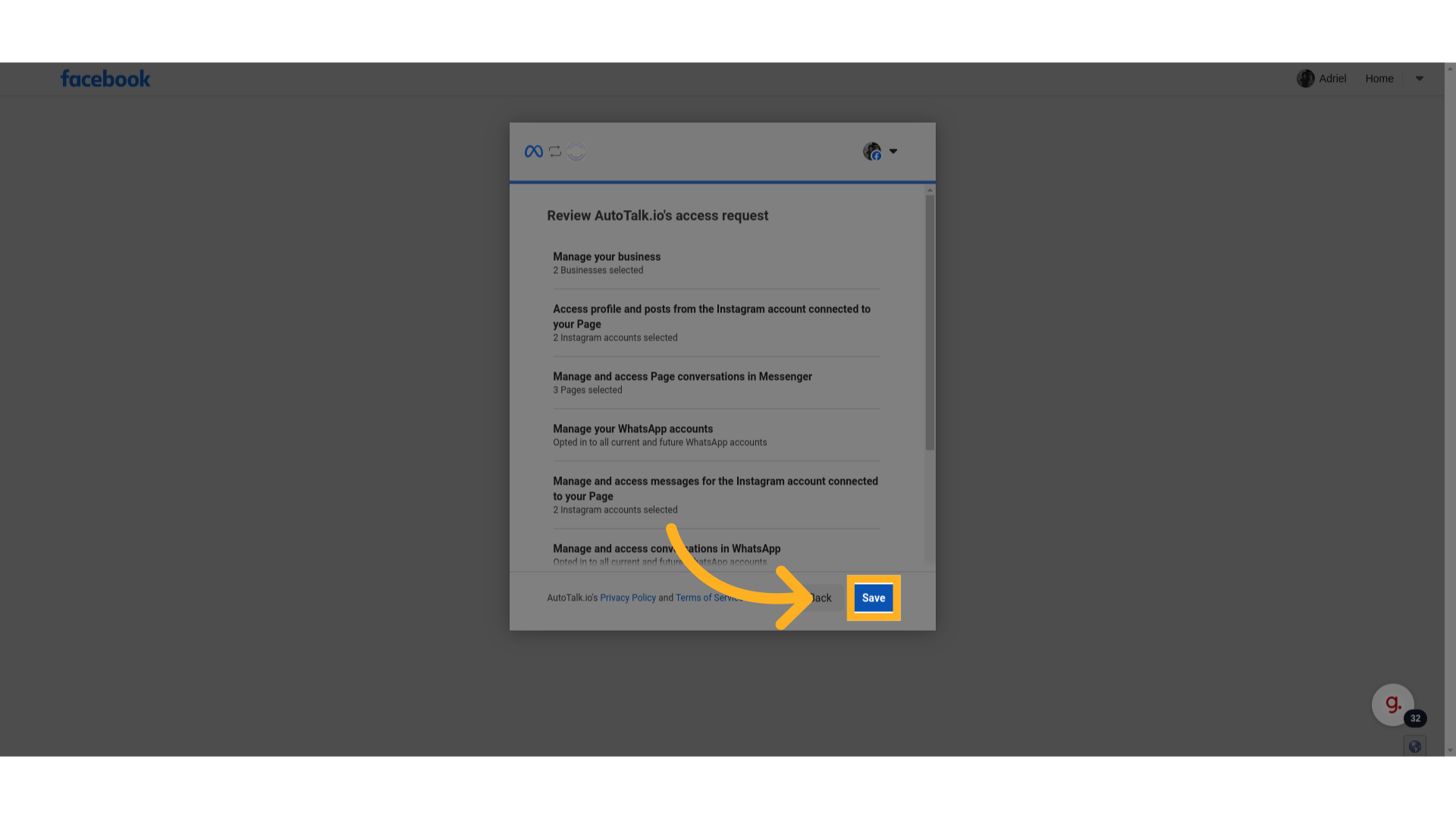The height and width of the screenshot is (819, 1456).
Task: Click Adriel's profile picture in top bar
Action: point(1306,79)
